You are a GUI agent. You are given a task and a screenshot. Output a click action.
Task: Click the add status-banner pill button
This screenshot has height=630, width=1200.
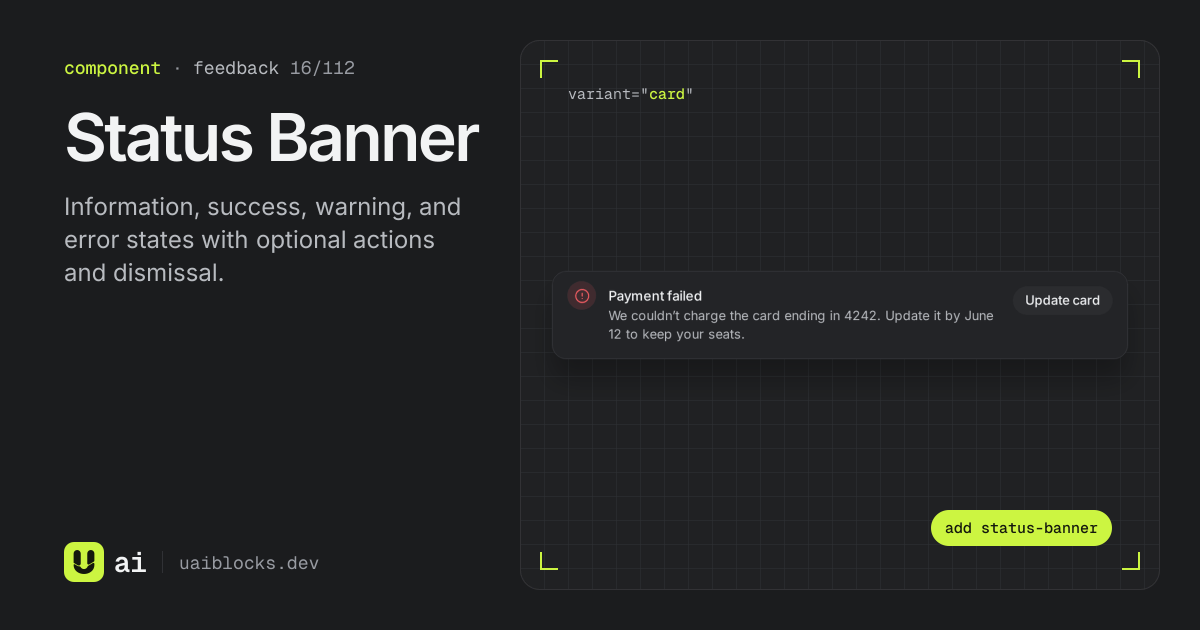(1021, 528)
